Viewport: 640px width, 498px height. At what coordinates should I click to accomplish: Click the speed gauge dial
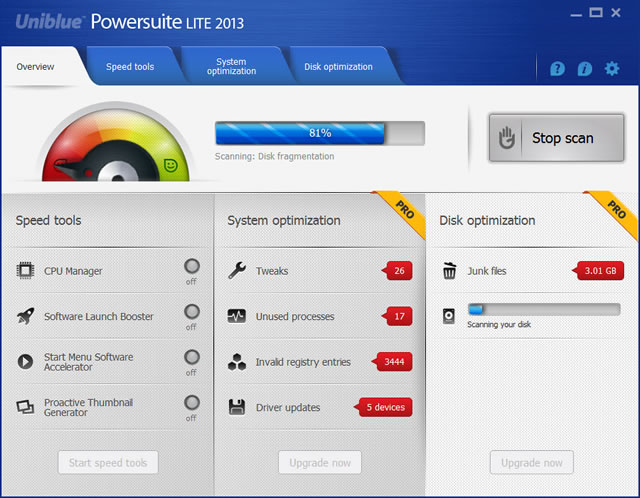[116, 142]
